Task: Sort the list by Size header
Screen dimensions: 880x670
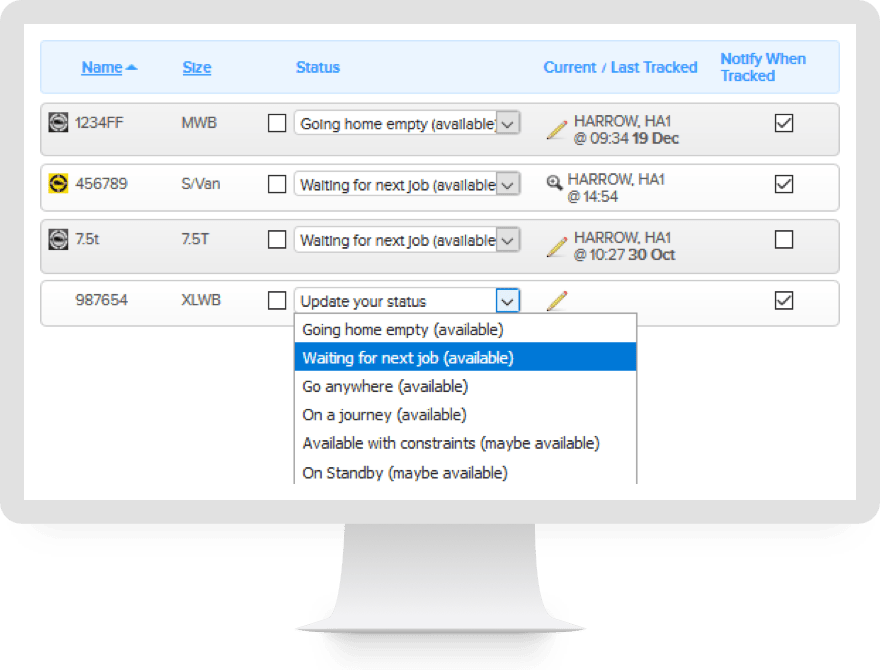Action: pyautogui.click(x=197, y=67)
